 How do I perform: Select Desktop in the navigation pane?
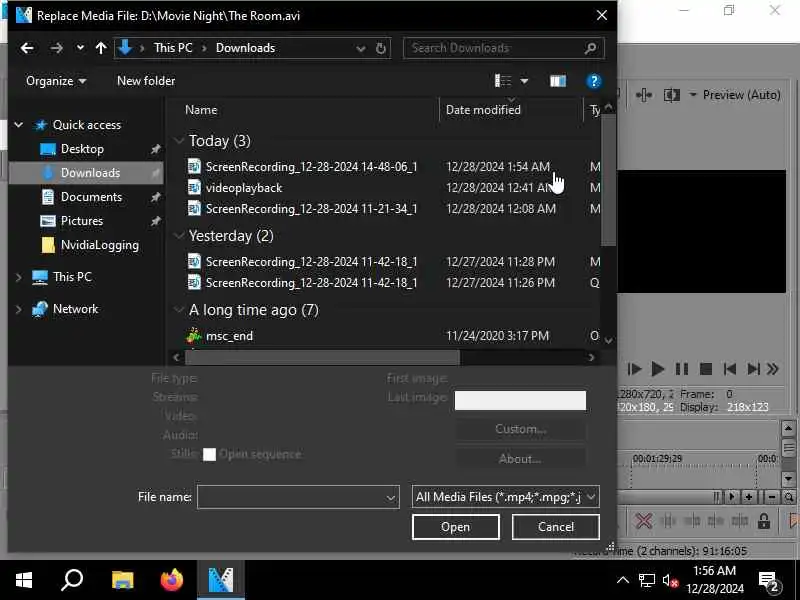tap(82, 149)
